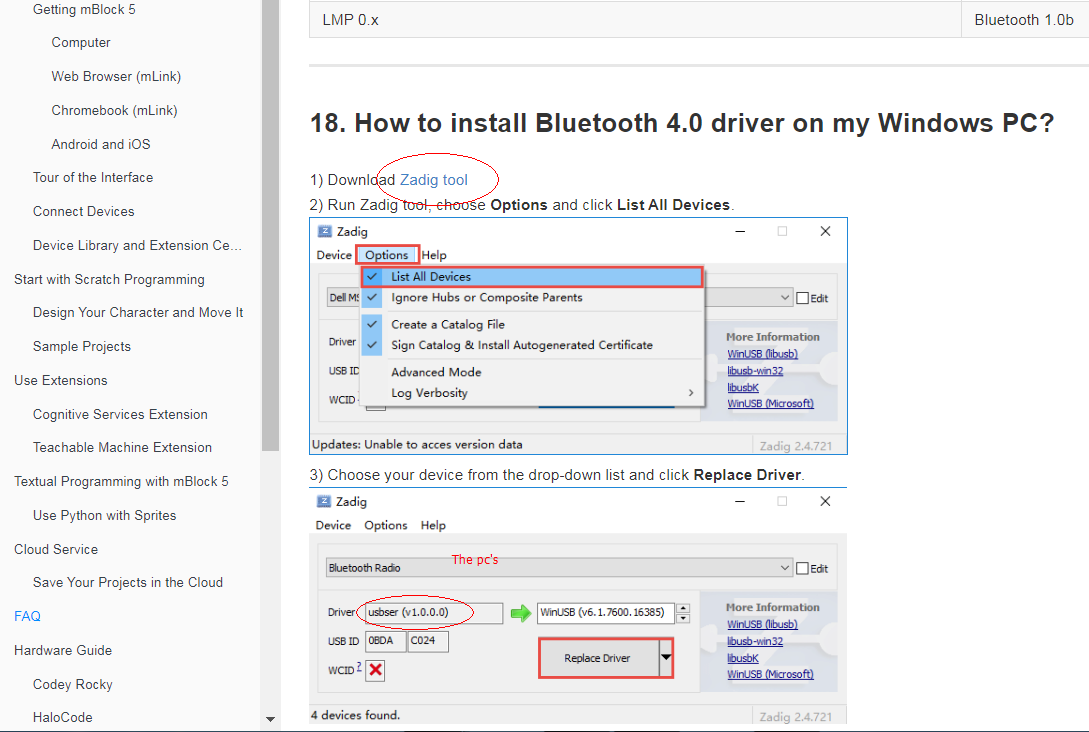The image size is (1089, 732).
Task: Open Start with Scratch Programming section
Action: 109,280
